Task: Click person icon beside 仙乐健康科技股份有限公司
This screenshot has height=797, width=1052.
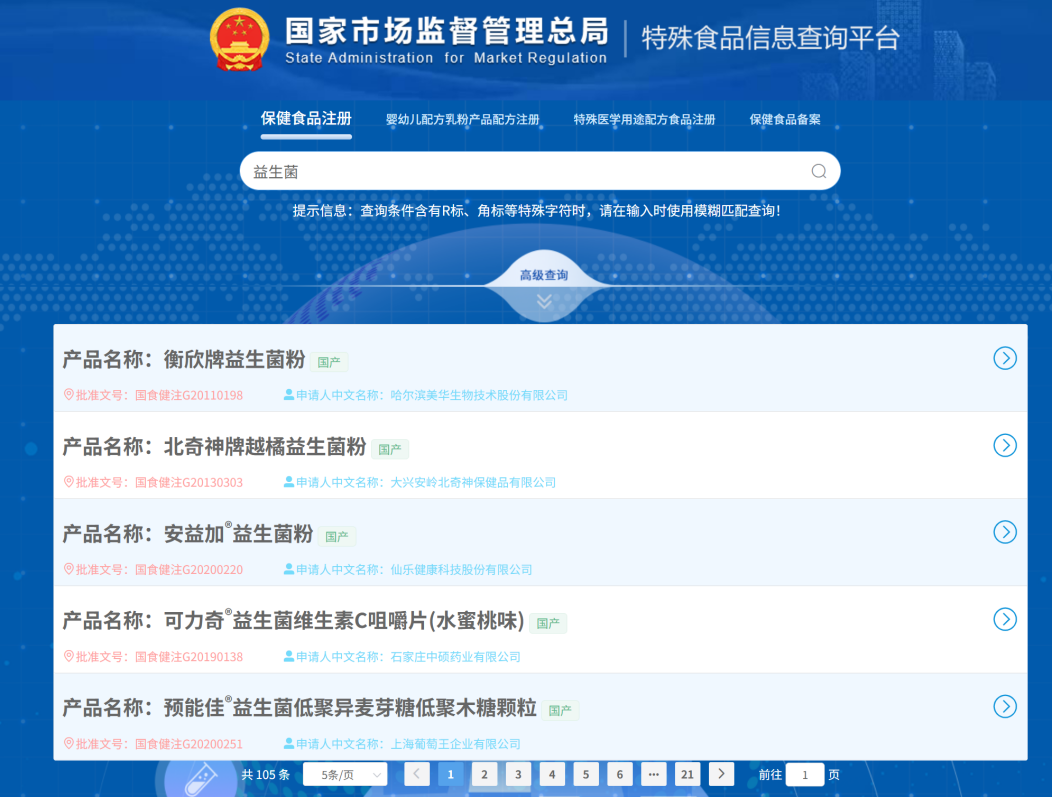Action: [288, 569]
